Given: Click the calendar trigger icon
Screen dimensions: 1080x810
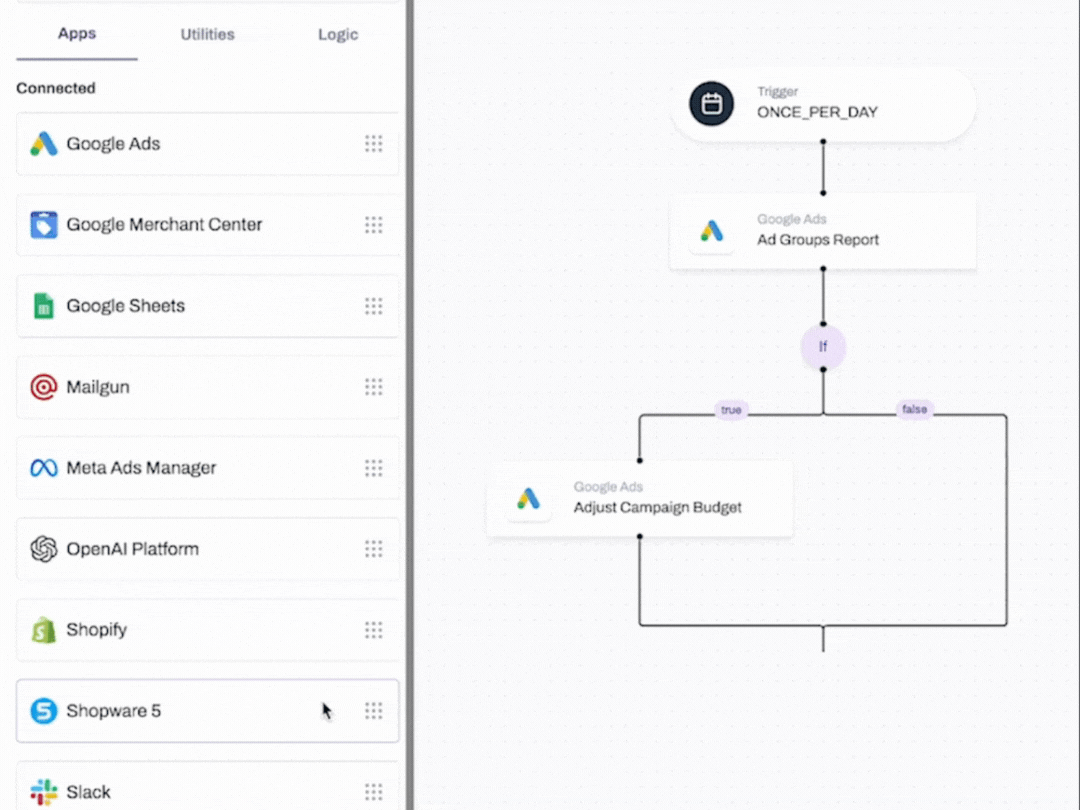Looking at the screenshot, I should click(712, 104).
